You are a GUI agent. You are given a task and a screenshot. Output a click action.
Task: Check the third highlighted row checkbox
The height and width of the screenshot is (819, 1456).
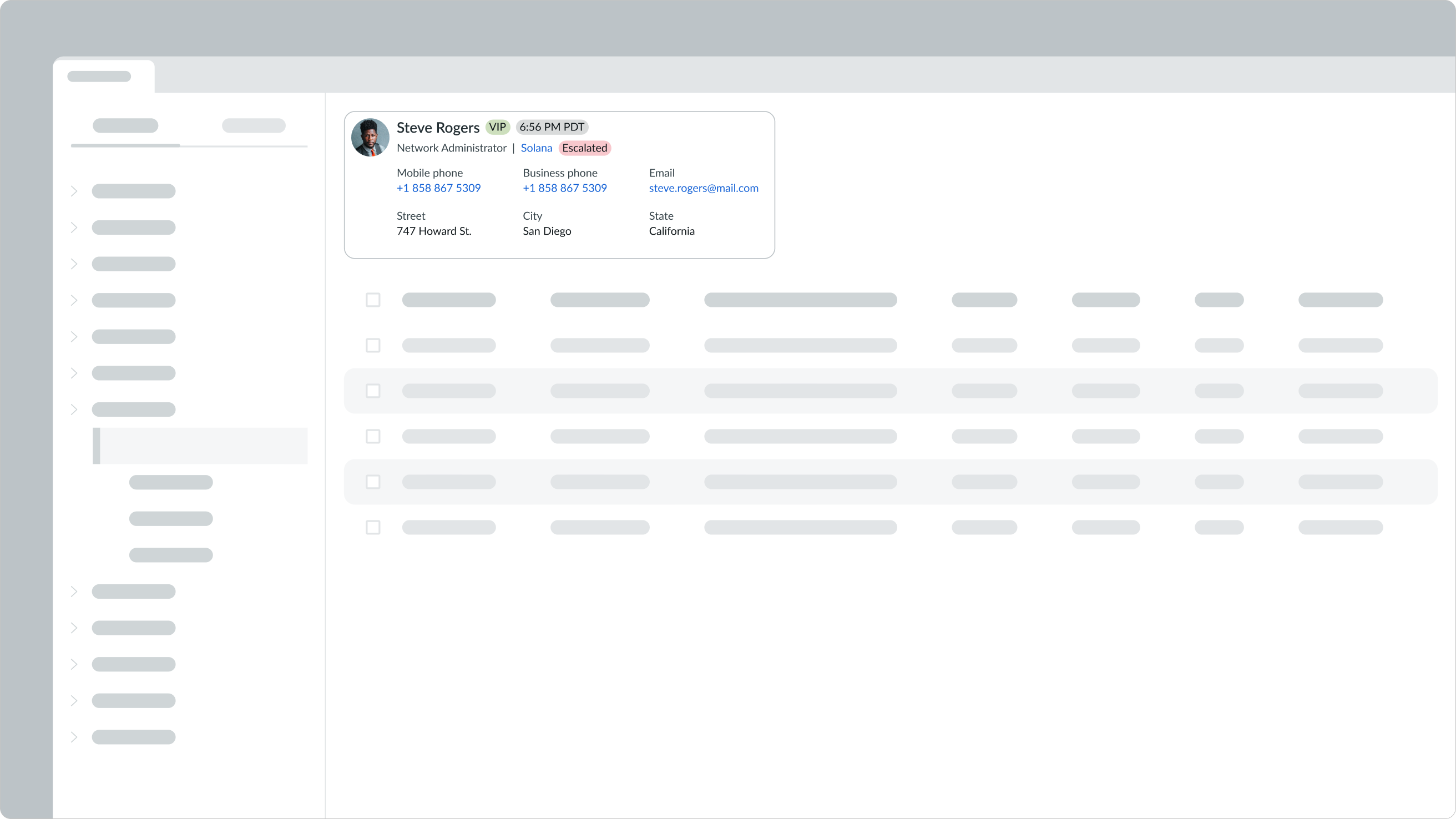[372, 391]
